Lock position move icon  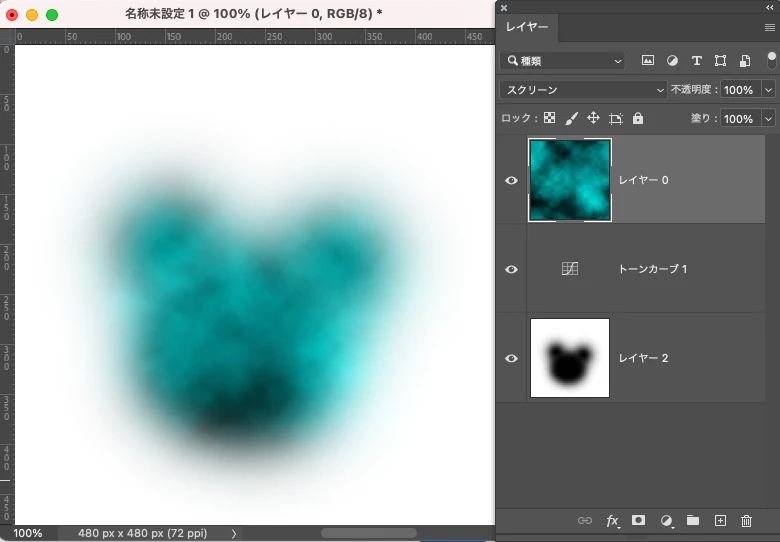593,118
